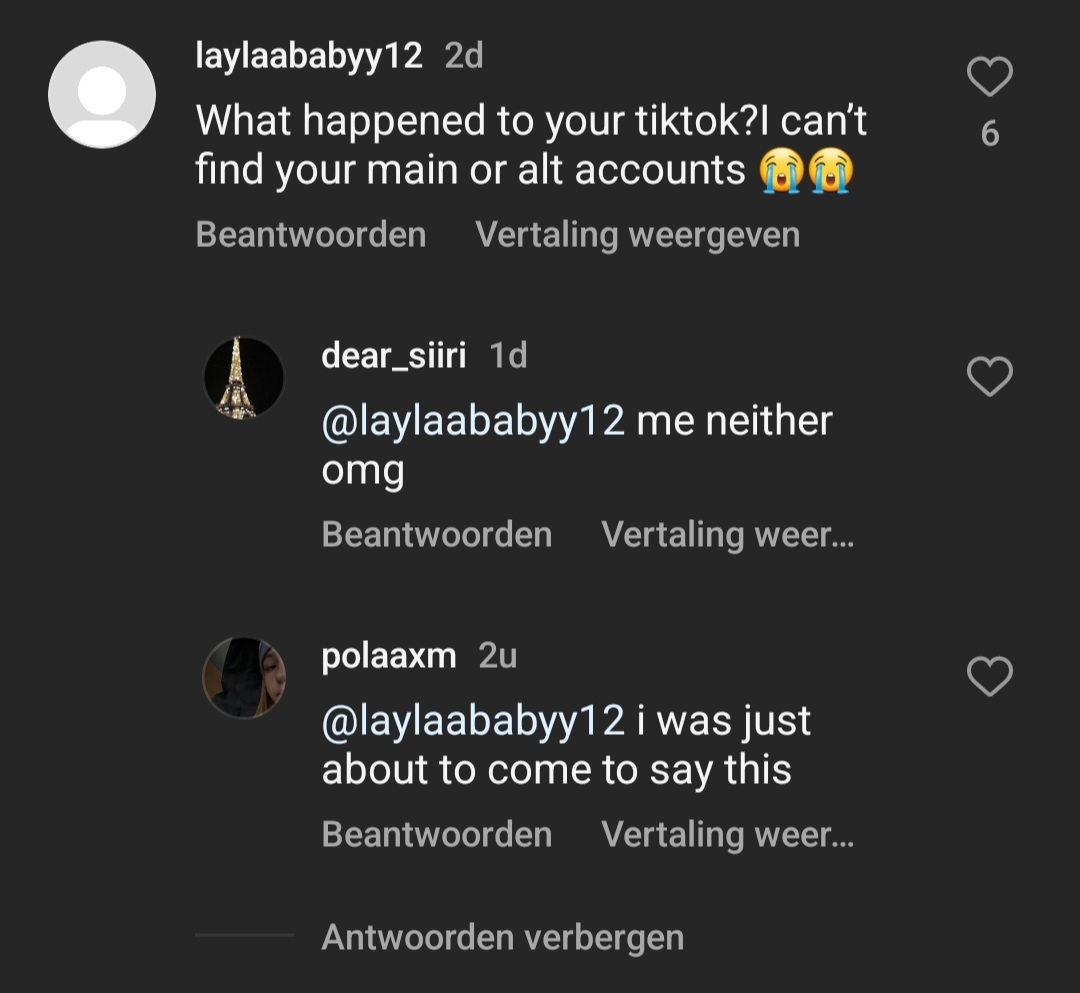Like polaaxm's reply using the heart icon

tap(989, 677)
